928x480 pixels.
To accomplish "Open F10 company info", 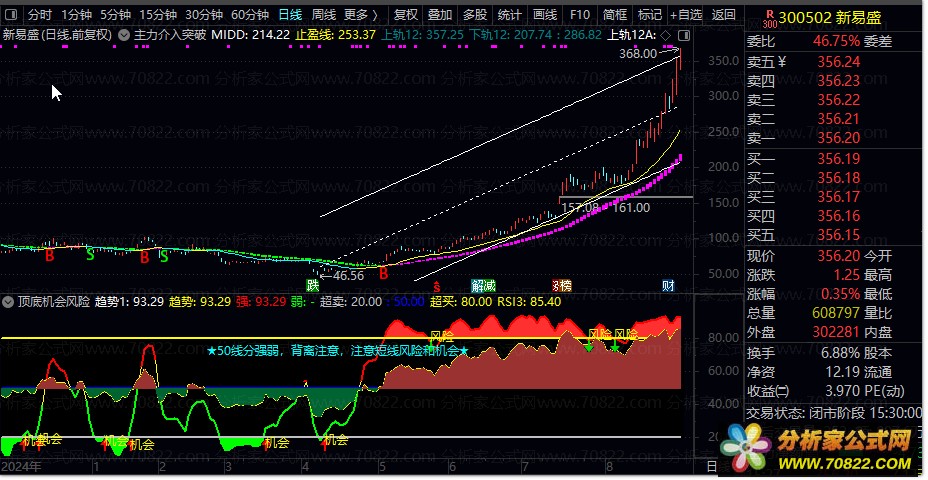I will click(x=579, y=15).
